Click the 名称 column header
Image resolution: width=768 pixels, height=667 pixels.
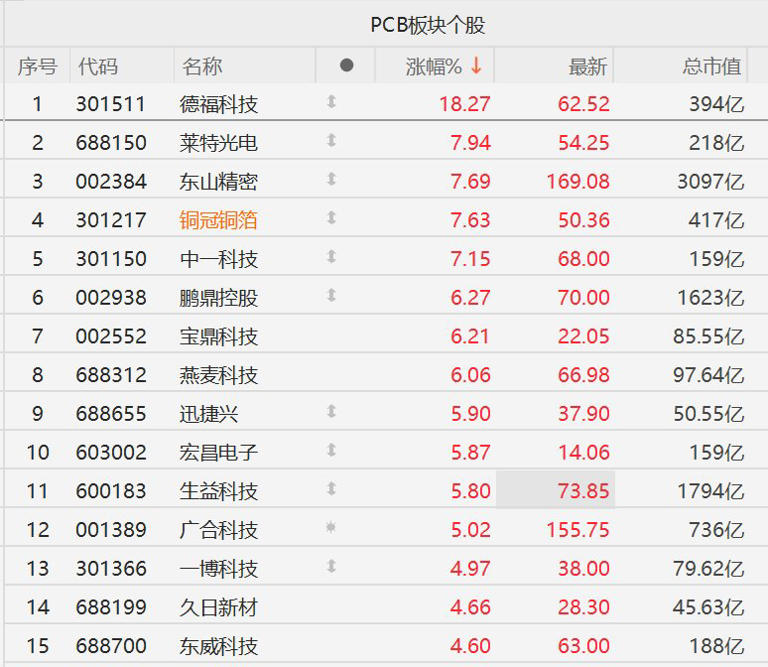(x=202, y=67)
